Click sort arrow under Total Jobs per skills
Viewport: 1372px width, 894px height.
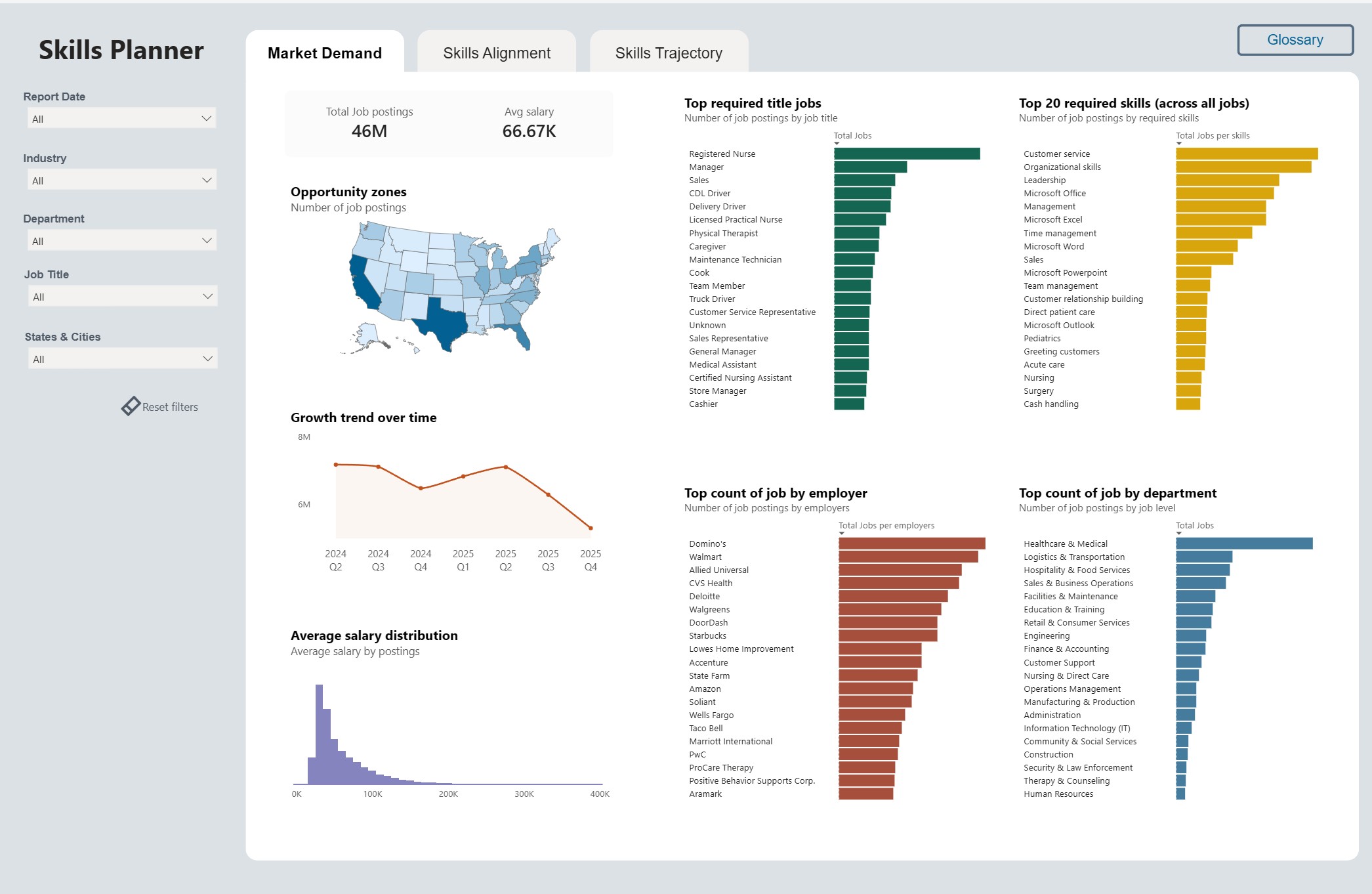[x=1179, y=144]
